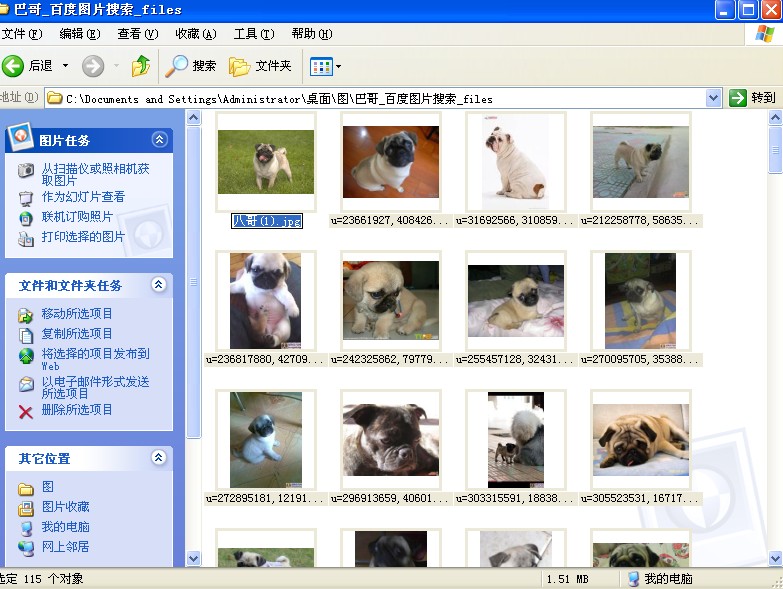Select thumbnail u=305523531,16717
This screenshot has width=783, height=589.
point(641,440)
